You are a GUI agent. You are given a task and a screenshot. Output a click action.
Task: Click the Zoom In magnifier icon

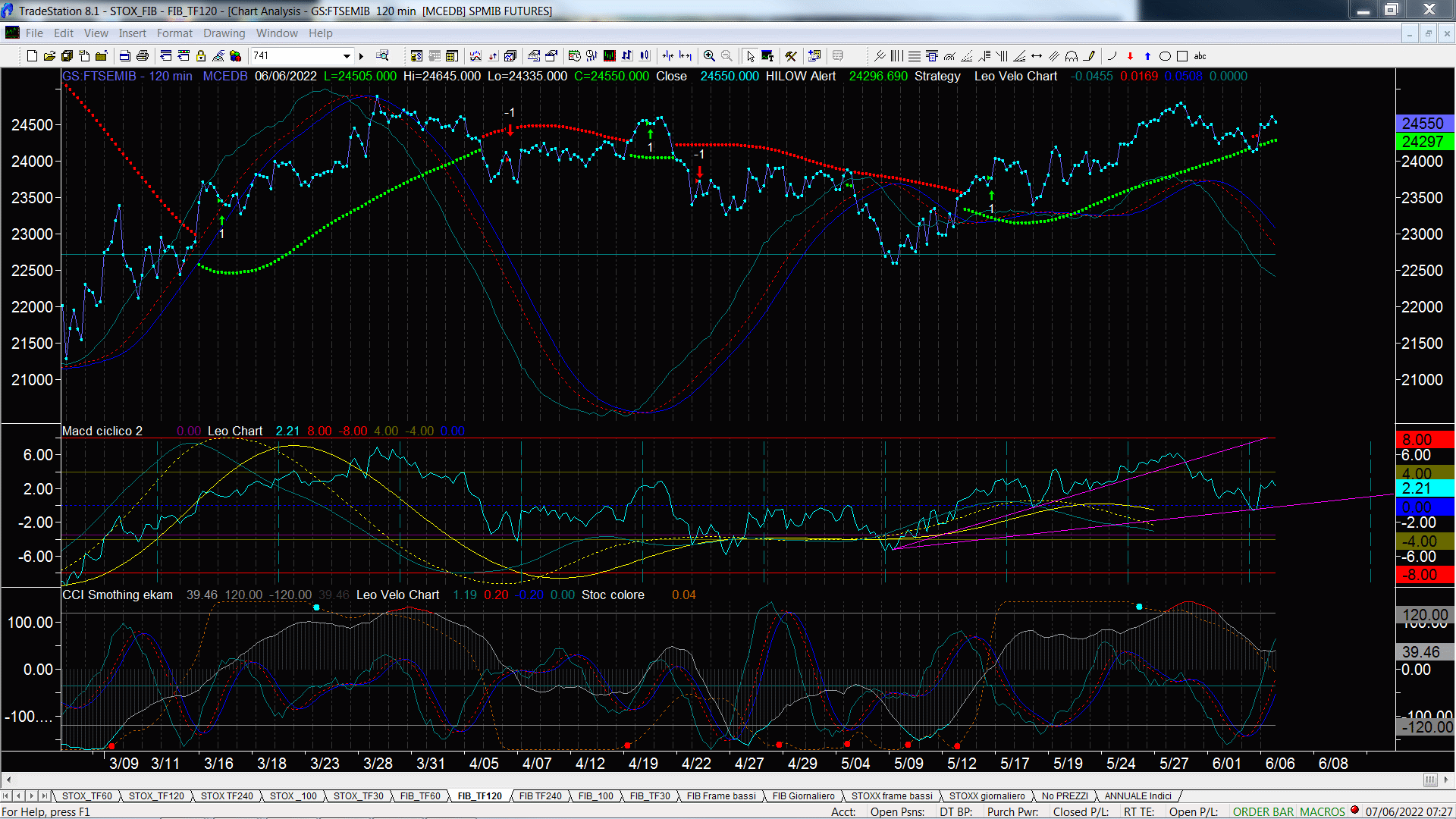709,56
